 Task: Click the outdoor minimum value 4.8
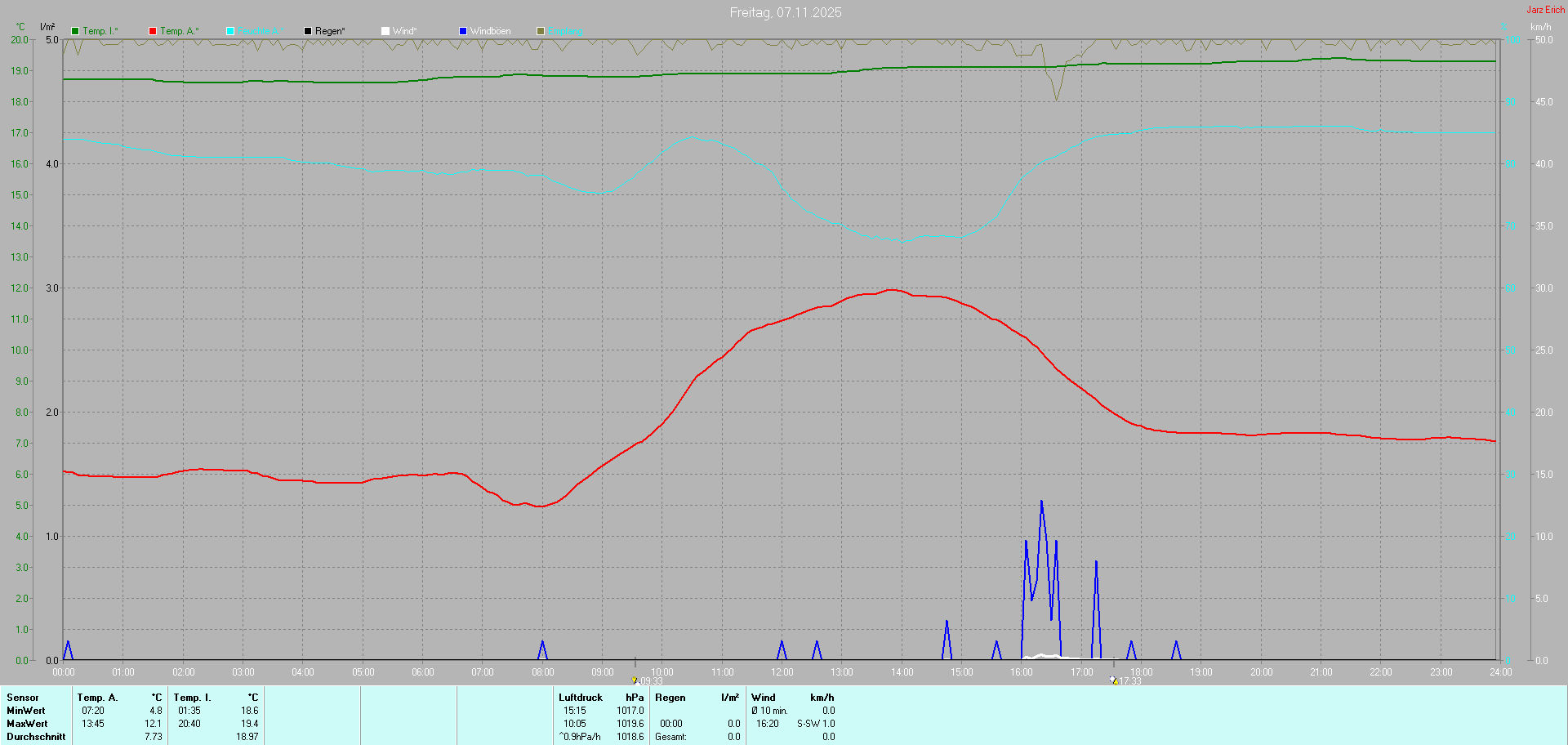(x=156, y=711)
